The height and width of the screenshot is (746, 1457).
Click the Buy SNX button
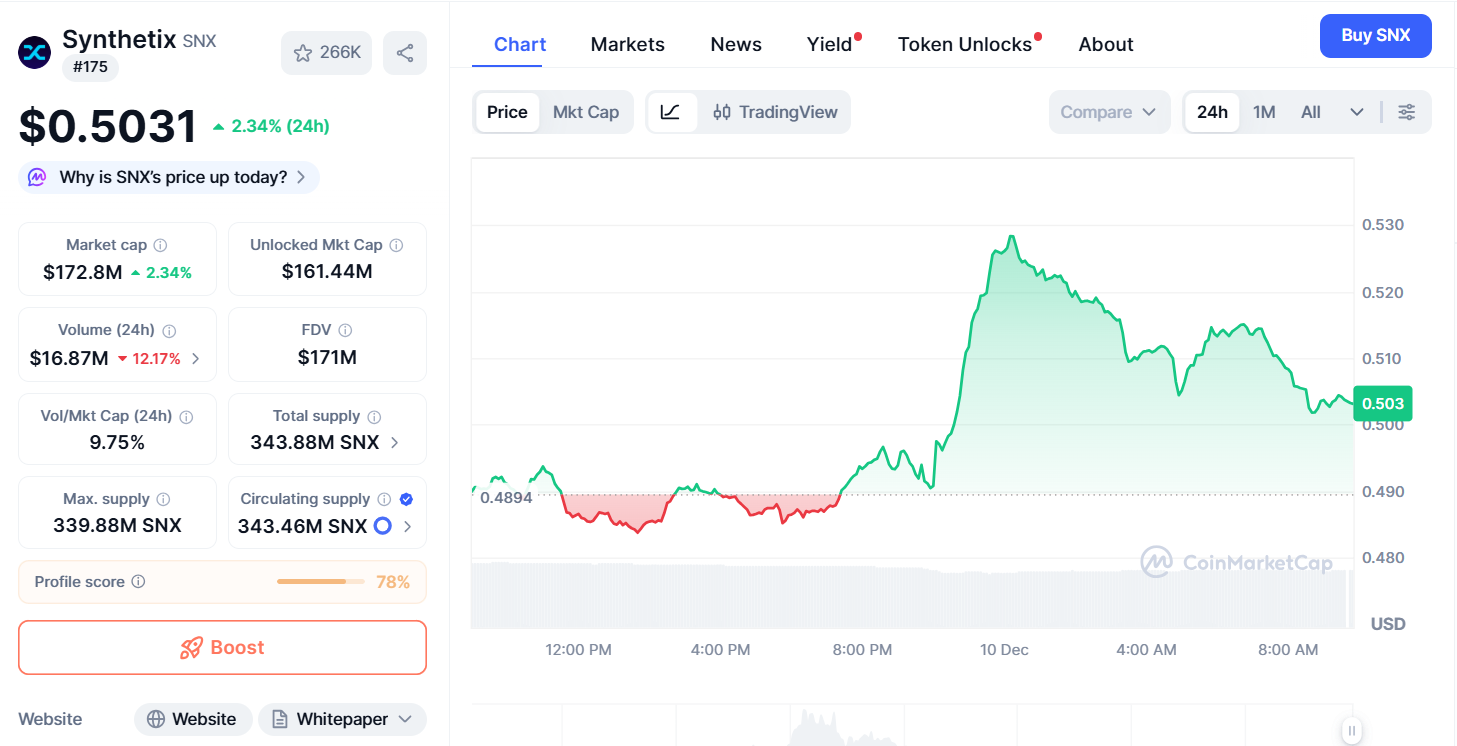click(1375, 35)
